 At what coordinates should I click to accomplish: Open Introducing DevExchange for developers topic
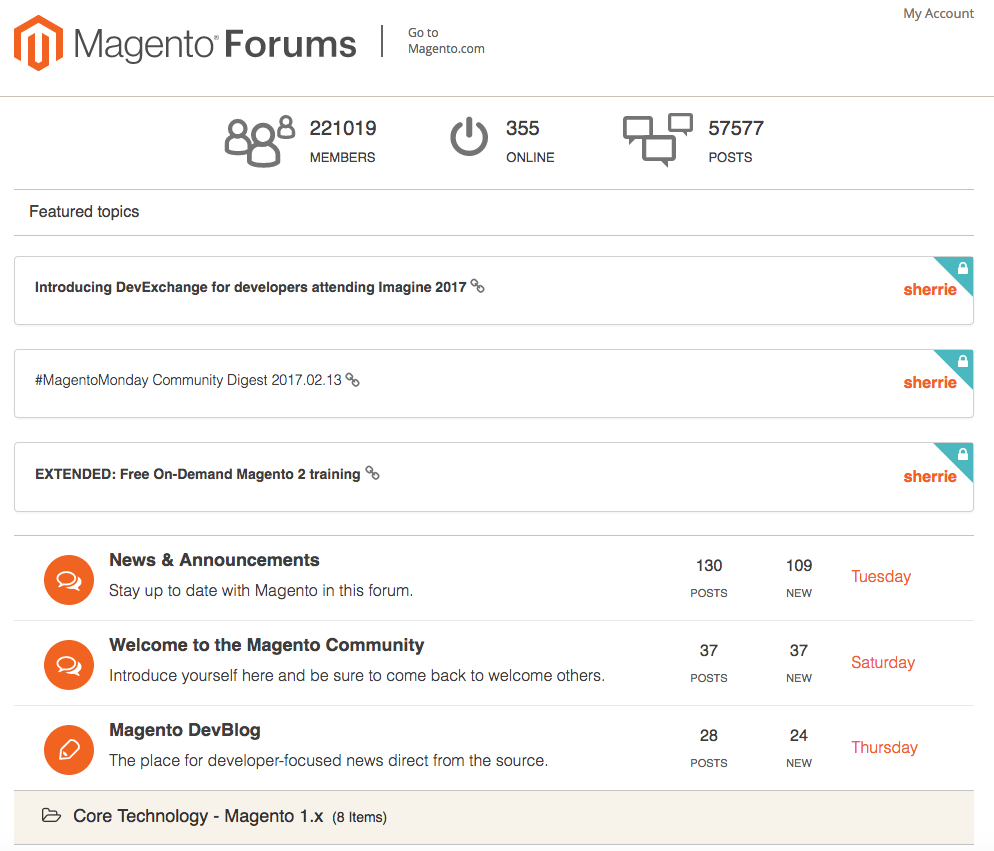click(250, 287)
